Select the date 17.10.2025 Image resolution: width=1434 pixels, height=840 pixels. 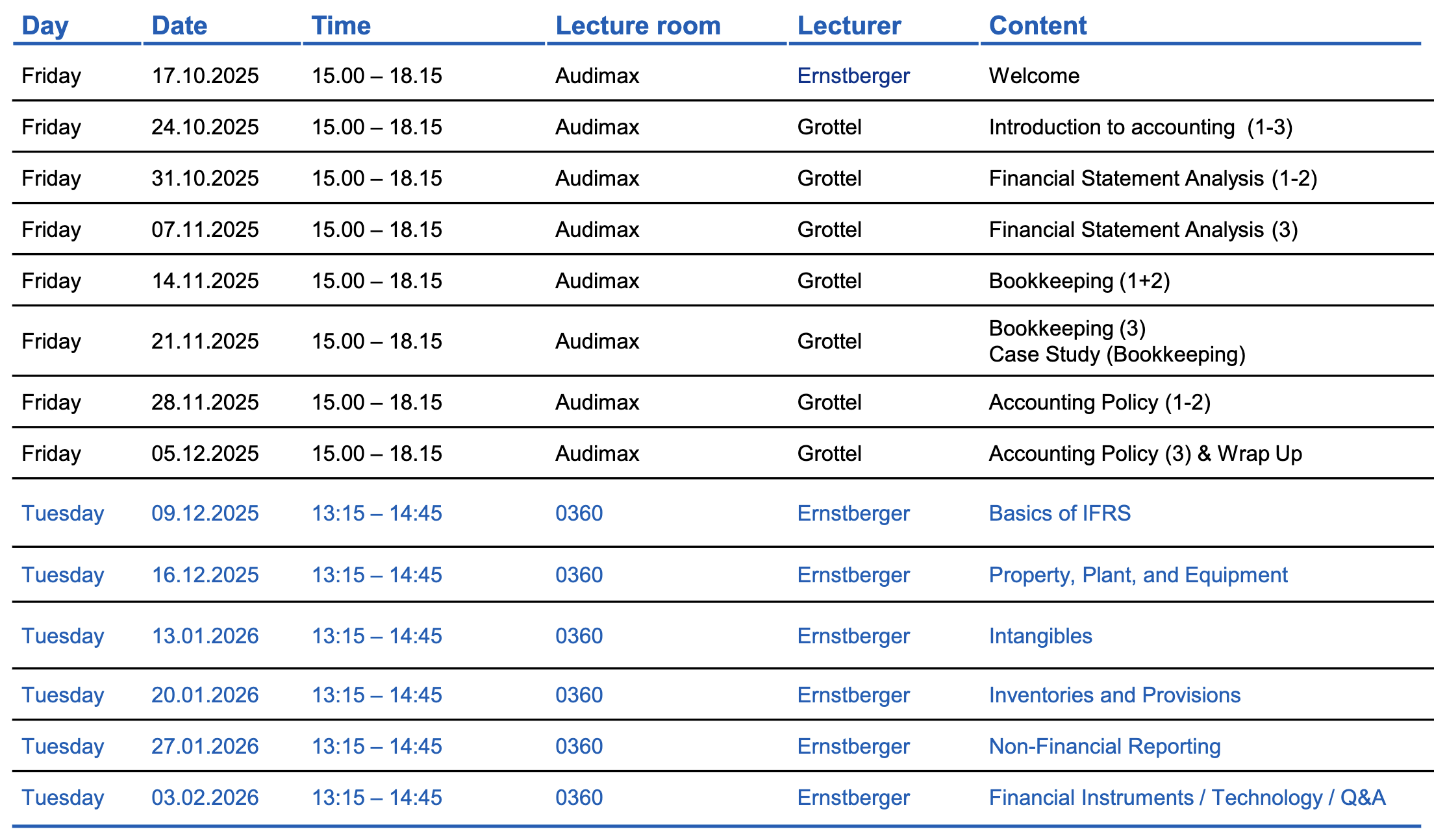click(x=205, y=76)
